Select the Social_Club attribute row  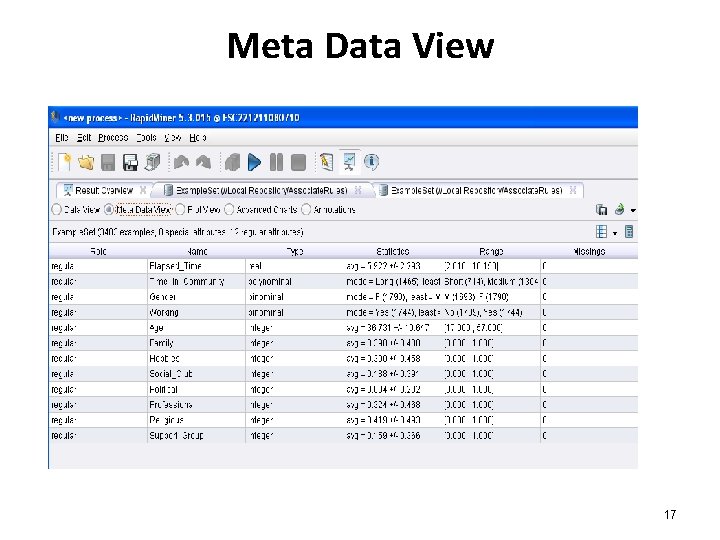click(343, 374)
